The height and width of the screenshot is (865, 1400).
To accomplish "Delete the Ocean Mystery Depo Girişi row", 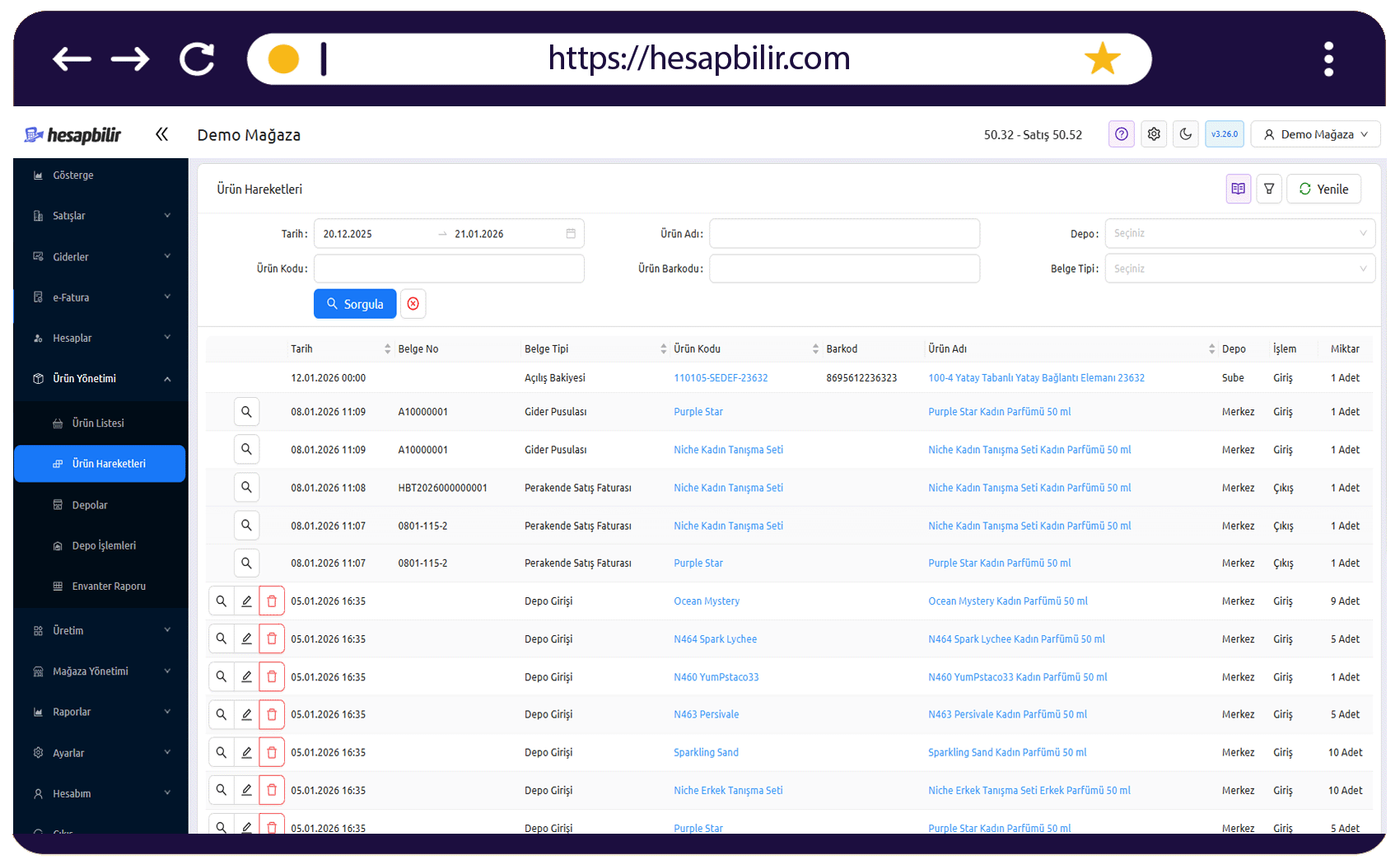I will (x=272, y=601).
